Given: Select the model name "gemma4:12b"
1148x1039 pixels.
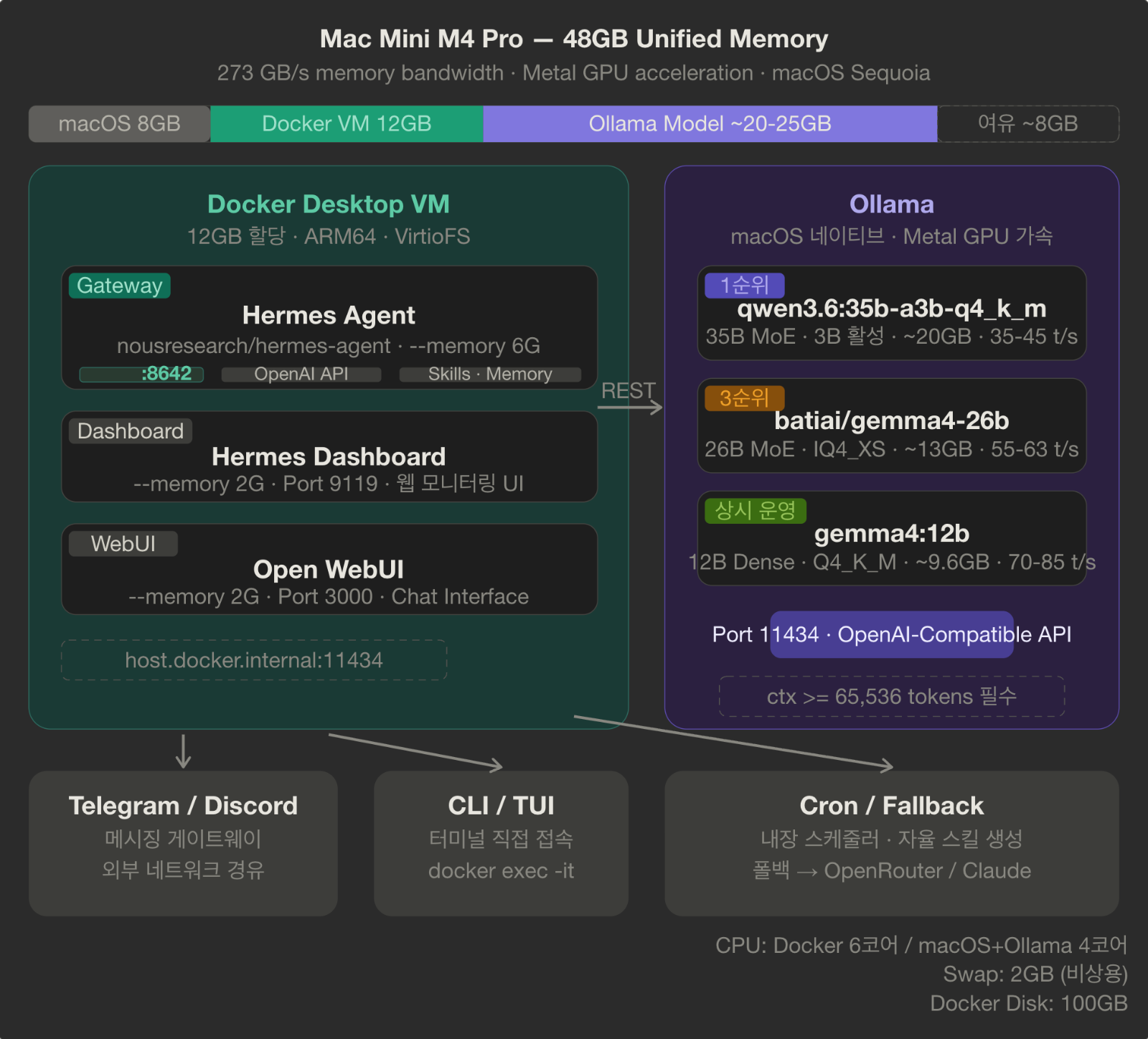Looking at the screenshot, I should coord(892,533).
